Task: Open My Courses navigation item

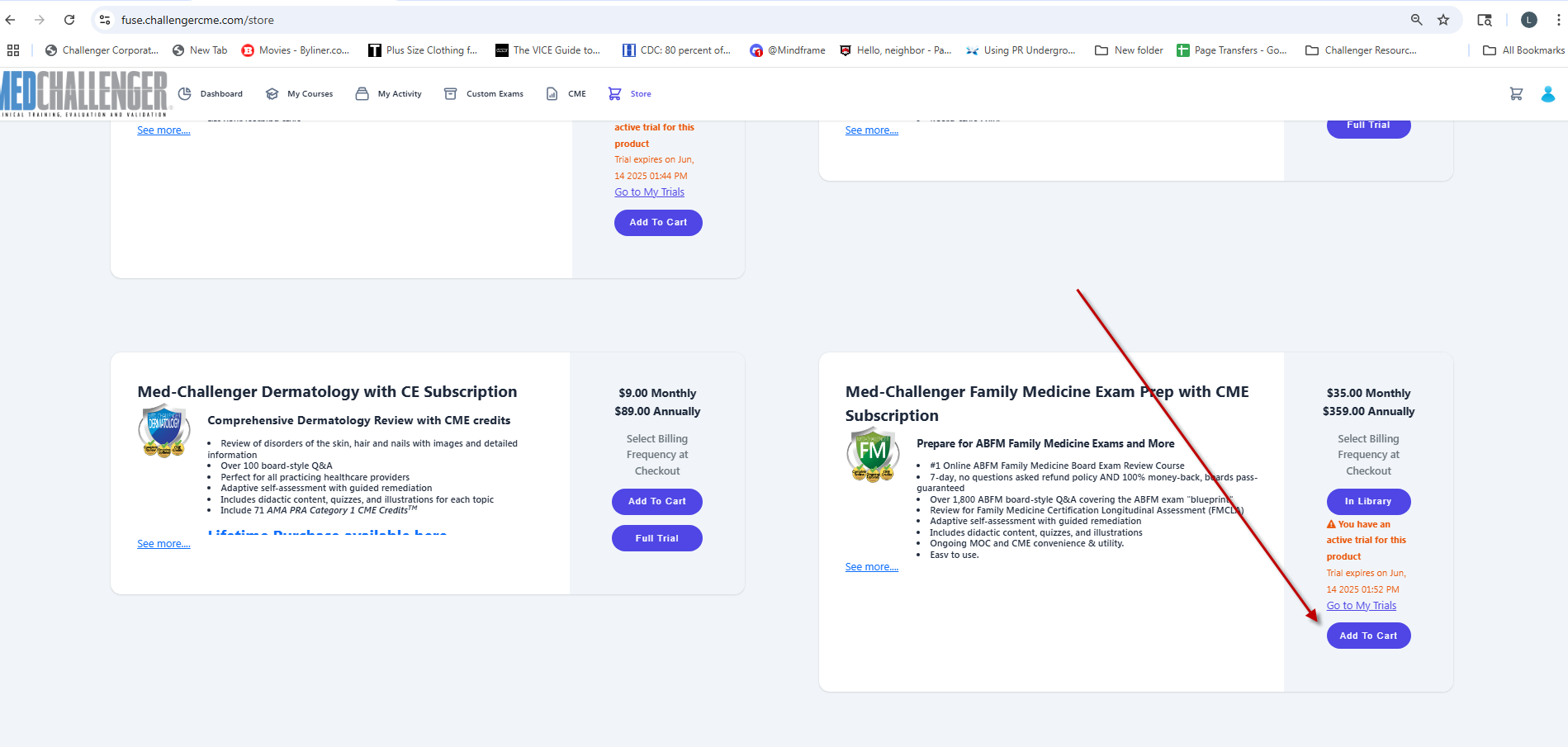Action: (300, 94)
